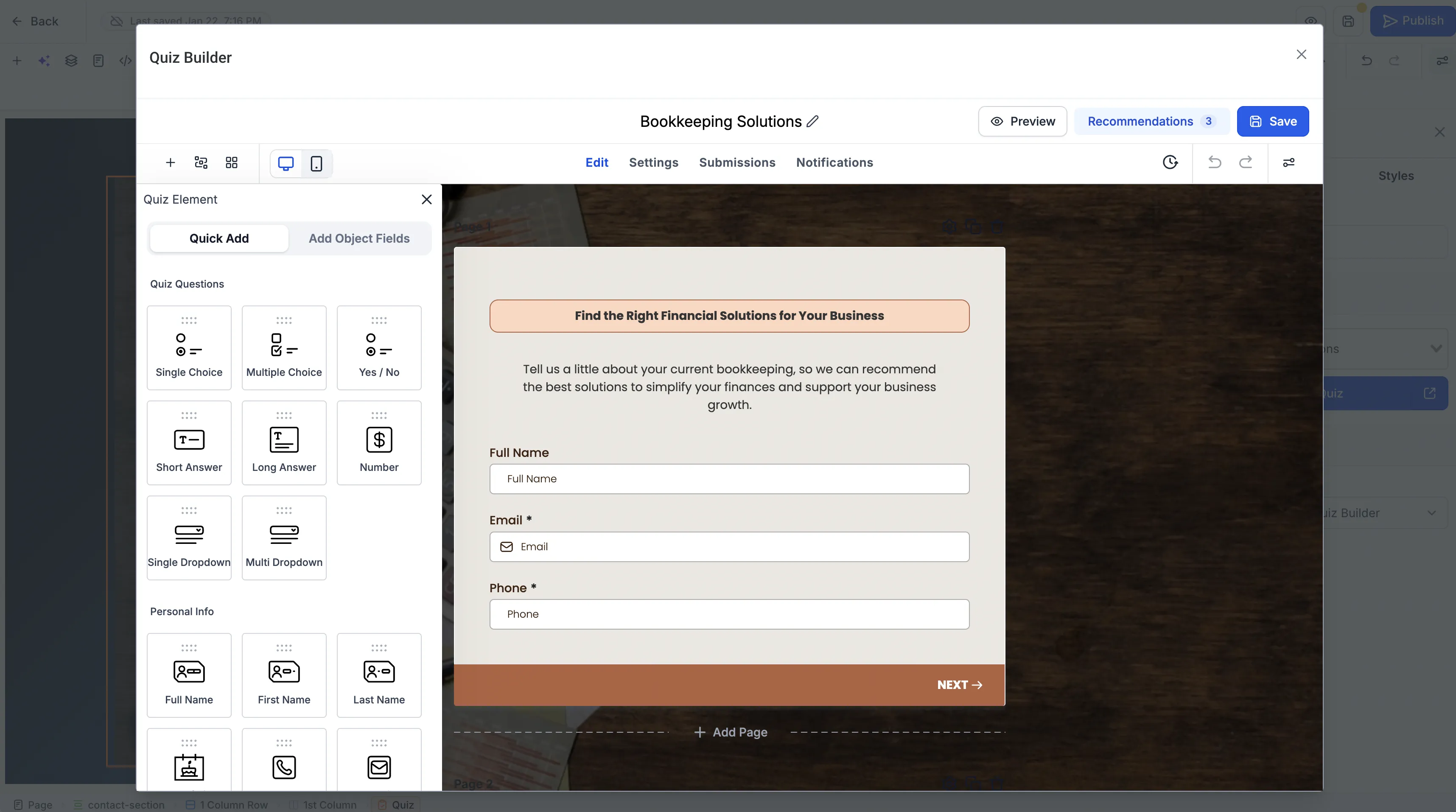This screenshot has width=1456, height=812.
Task: Switch to mobile view
Action: tap(316, 163)
